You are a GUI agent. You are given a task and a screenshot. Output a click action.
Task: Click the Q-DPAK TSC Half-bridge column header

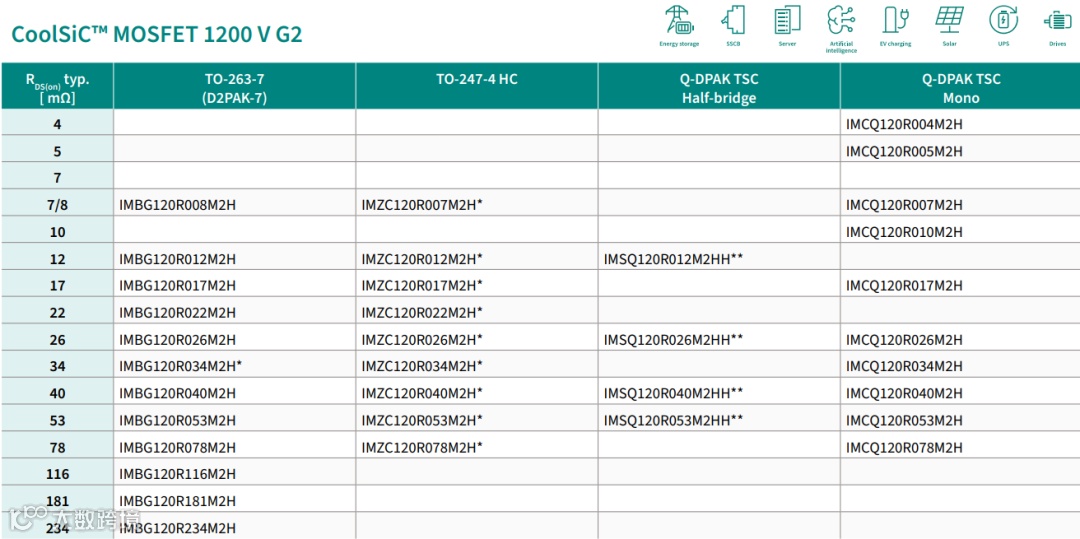click(719, 87)
